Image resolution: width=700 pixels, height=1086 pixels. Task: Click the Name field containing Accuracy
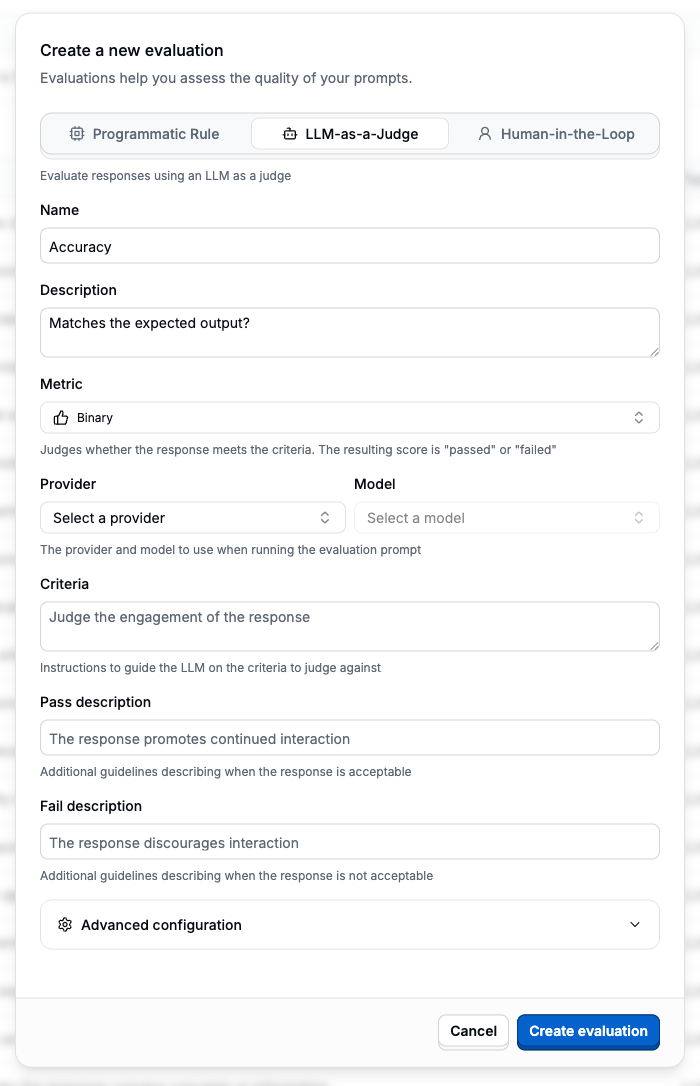[x=350, y=245]
